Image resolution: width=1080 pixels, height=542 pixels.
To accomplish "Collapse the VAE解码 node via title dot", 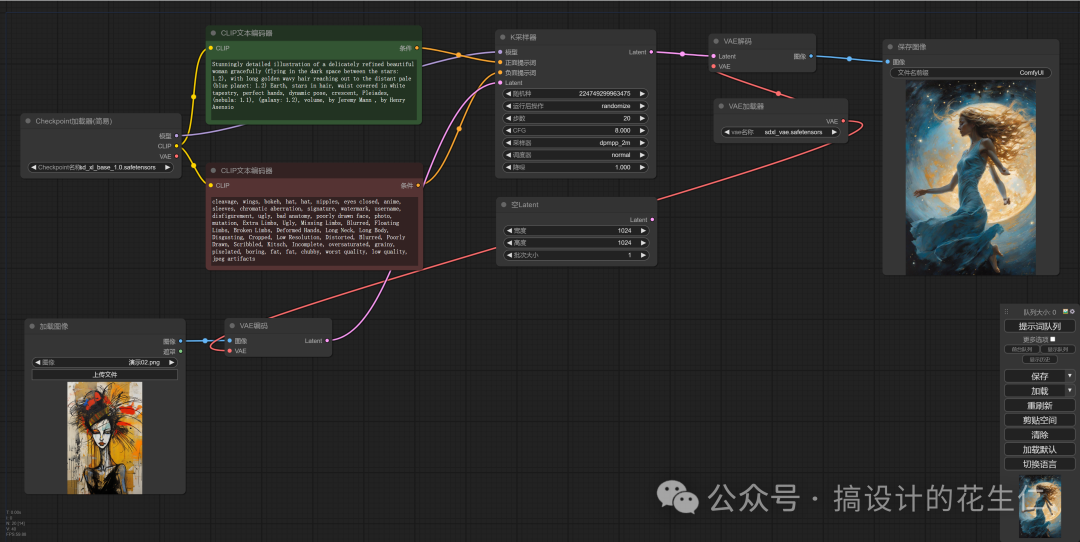I will point(716,41).
